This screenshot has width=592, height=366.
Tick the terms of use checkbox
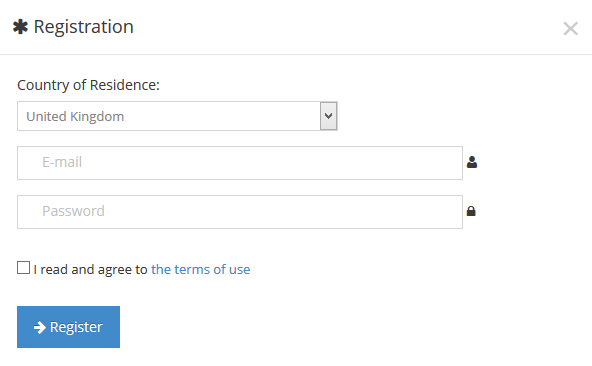23,267
